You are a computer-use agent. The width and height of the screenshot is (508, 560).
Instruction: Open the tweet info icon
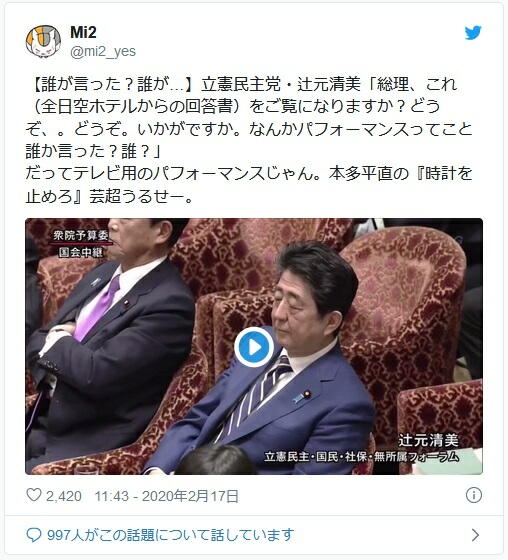pos(474,495)
